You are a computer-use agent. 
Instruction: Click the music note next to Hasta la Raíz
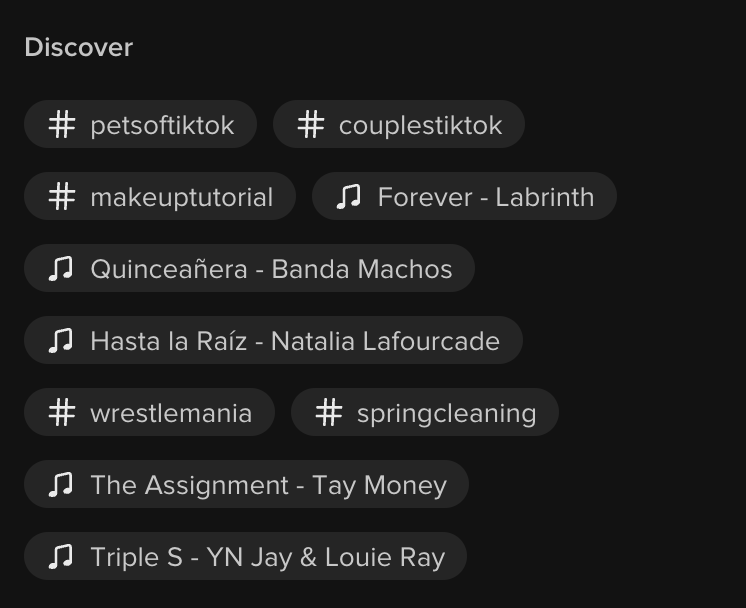[61, 341]
